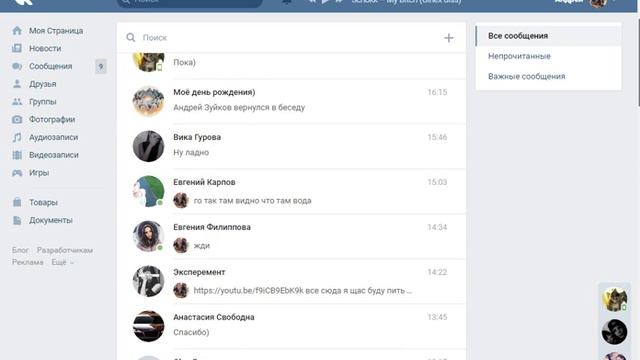
Task: Click the Игры gamepad icon
Action: click(17, 173)
